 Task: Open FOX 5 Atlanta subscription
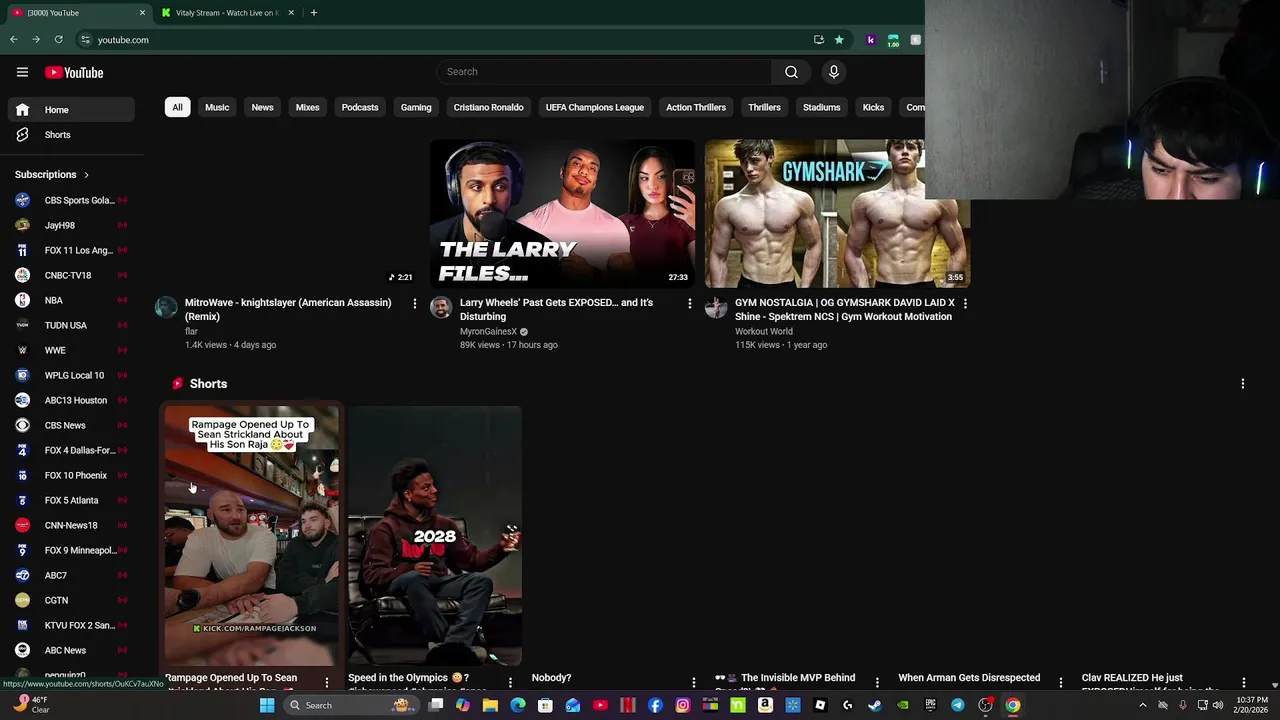(x=71, y=500)
